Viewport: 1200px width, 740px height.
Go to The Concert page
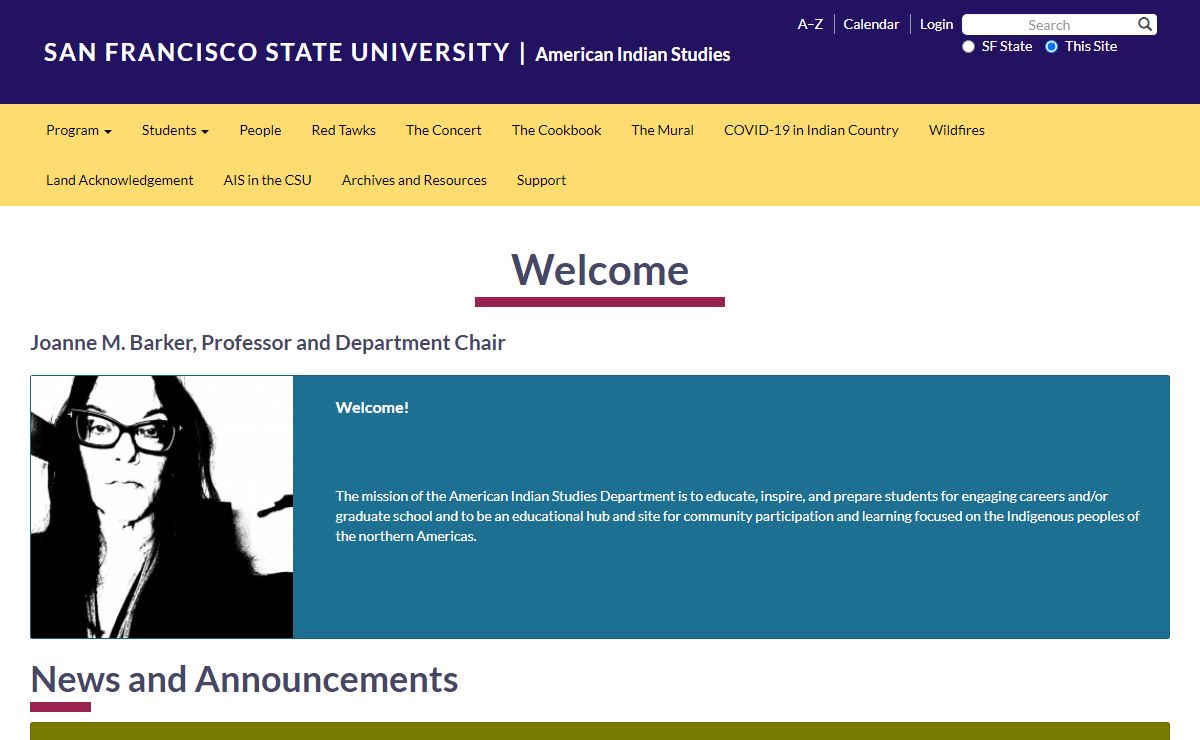pyautogui.click(x=444, y=130)
